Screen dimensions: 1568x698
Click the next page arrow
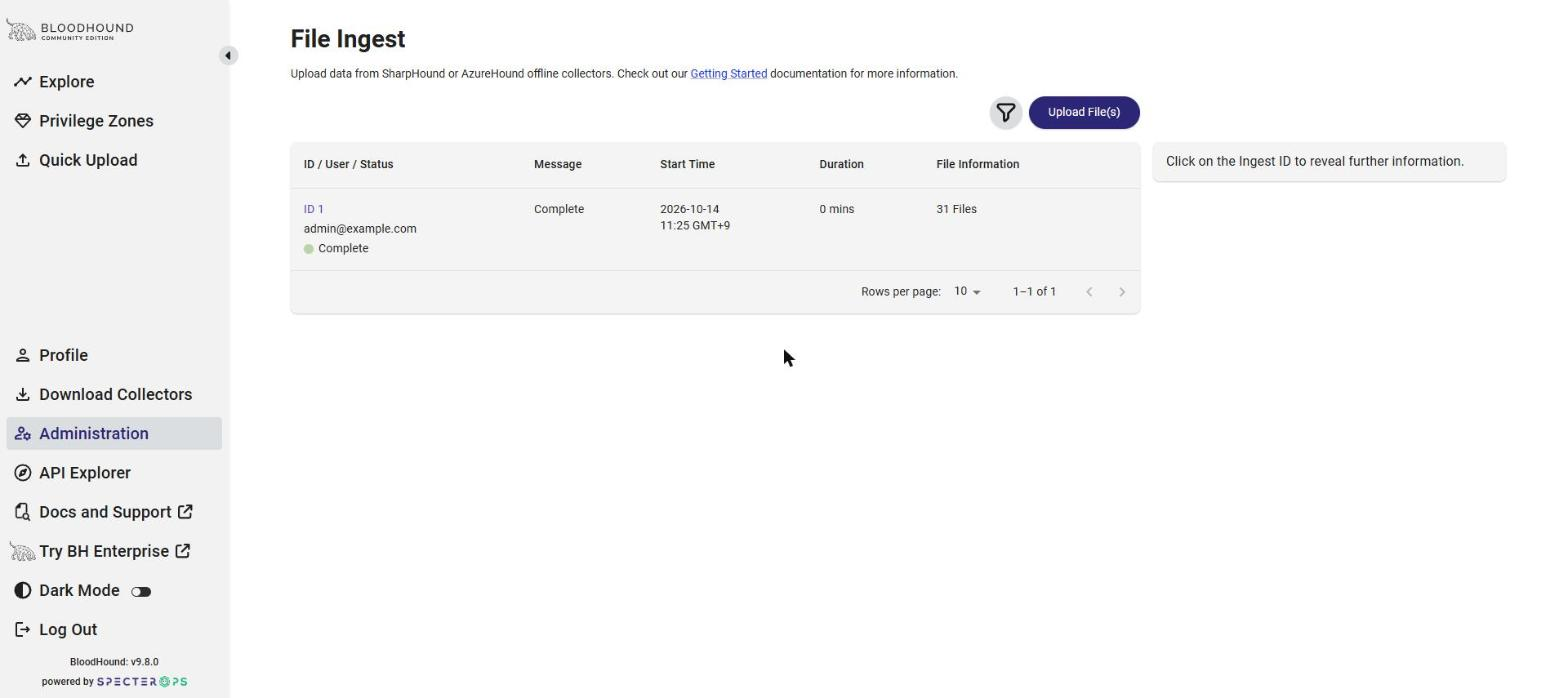(x=1122, y=292)
